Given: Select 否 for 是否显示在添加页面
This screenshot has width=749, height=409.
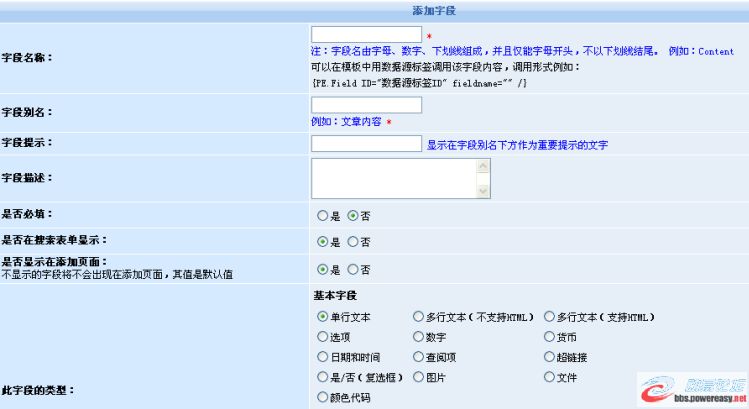Looking at the screenshot, I should coord(352,270).
